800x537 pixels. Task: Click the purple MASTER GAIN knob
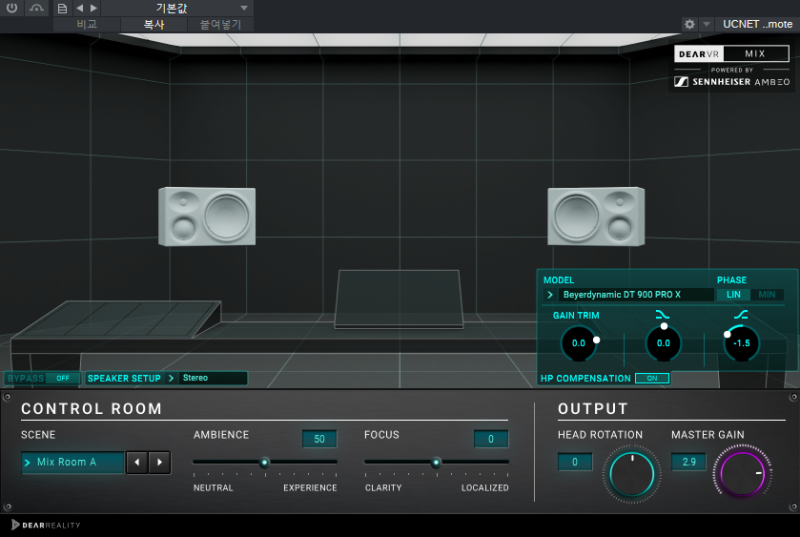(742, 474)
